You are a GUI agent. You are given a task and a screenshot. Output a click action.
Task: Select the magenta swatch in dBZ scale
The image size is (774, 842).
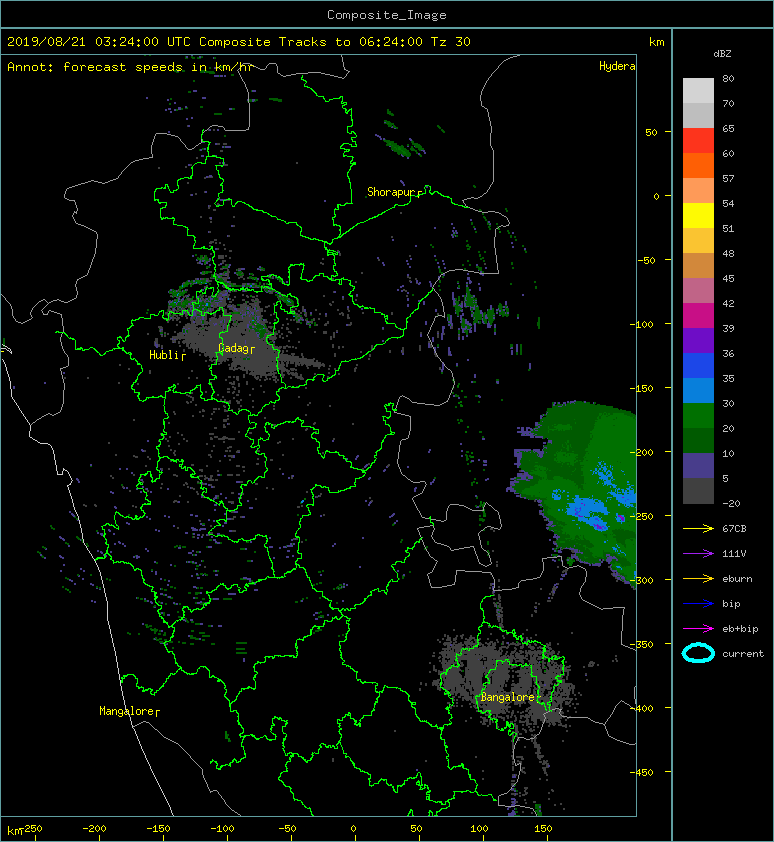click(x=698, y=316)
